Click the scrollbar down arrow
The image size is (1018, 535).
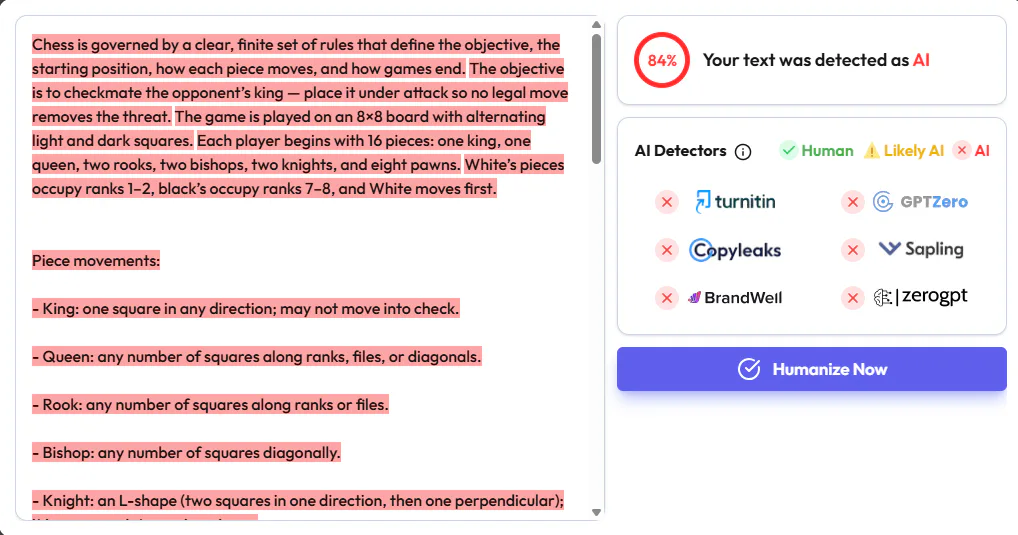click(x=597, y=512)
